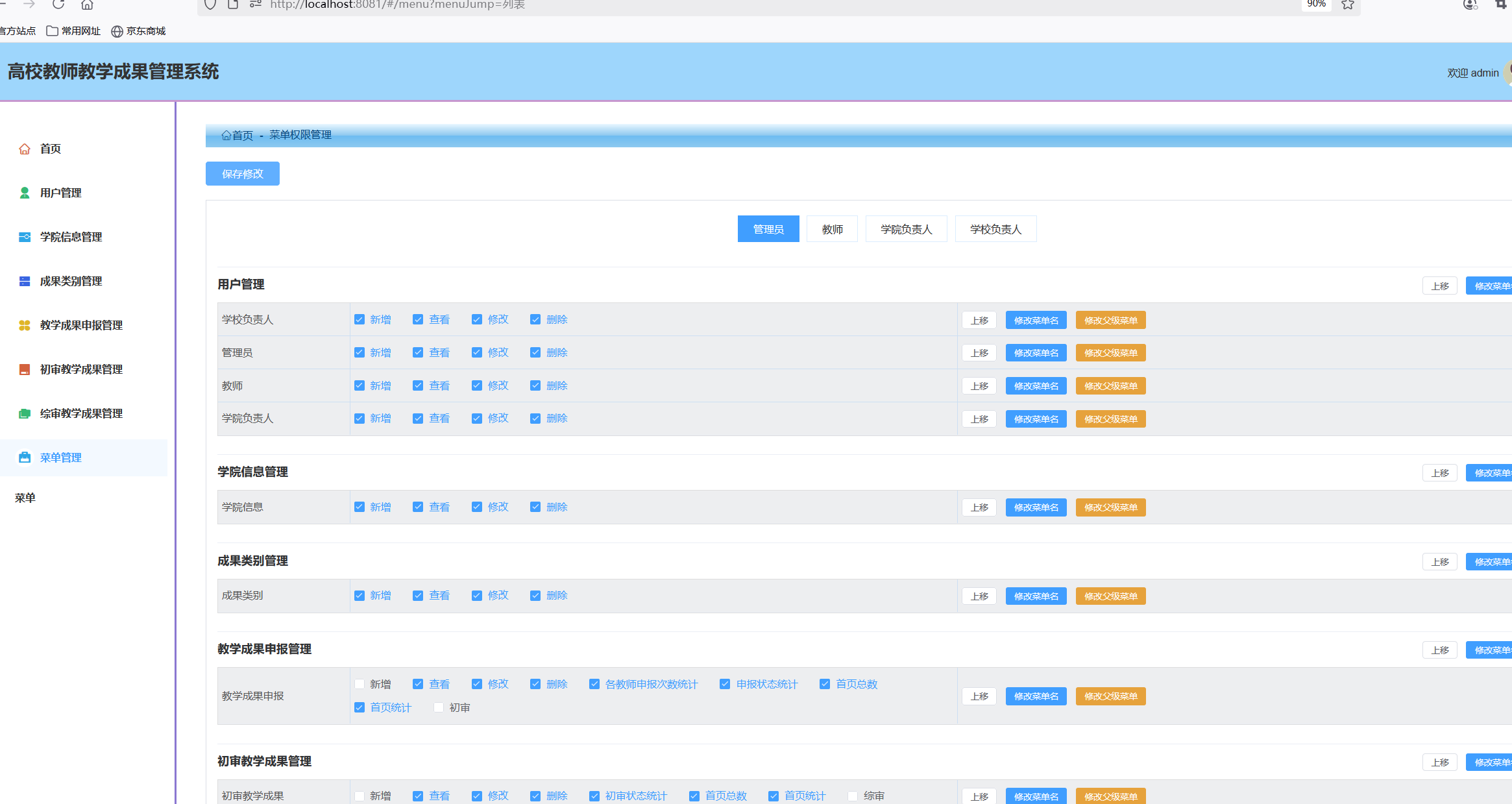Viewport: 1512px width, 804px height.
Task: Enable 新增 checkbox for 教学成果申报
Action: (360, 684)
